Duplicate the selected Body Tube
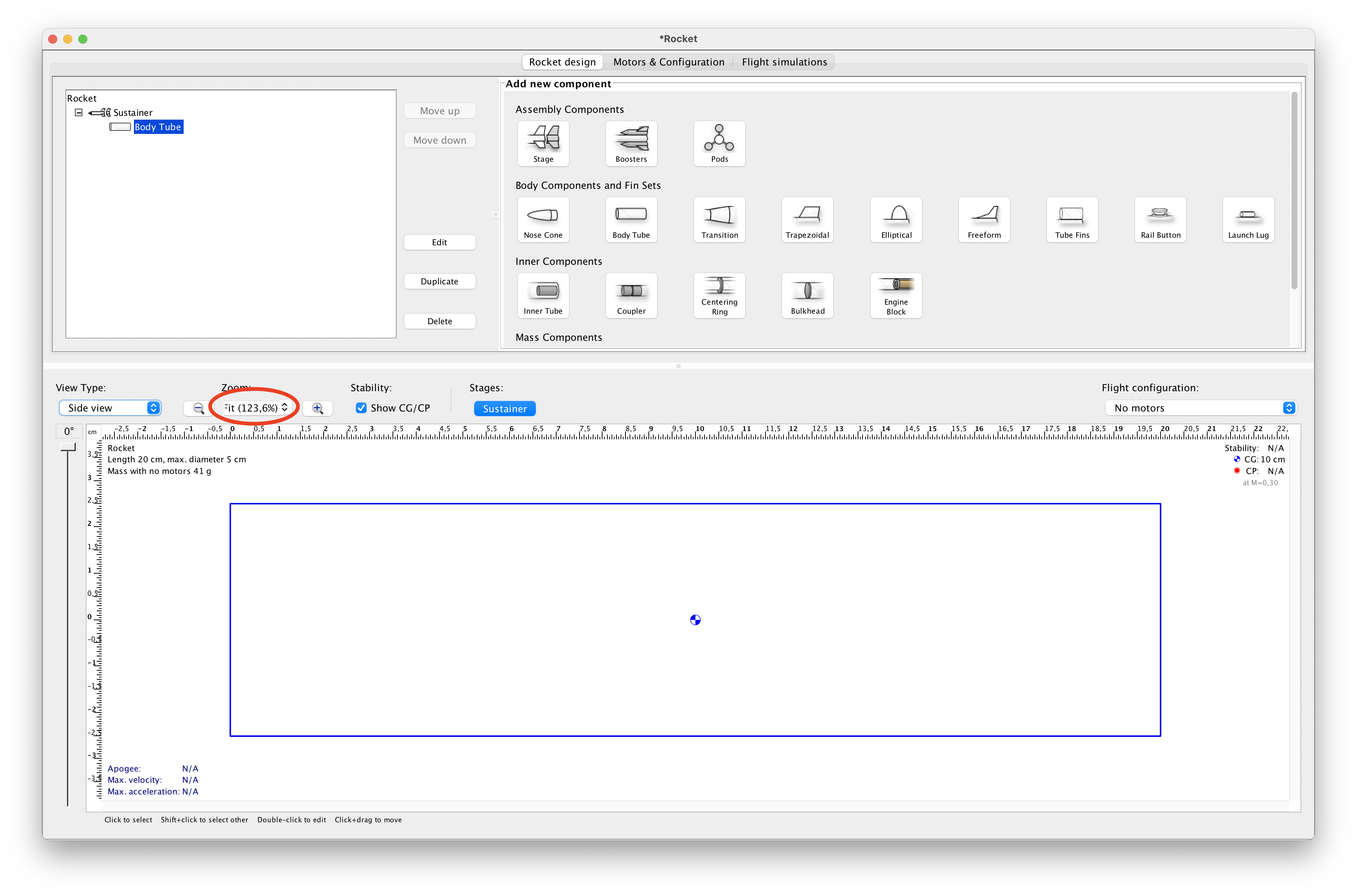1357x896 pixels. tap(440, 281)
